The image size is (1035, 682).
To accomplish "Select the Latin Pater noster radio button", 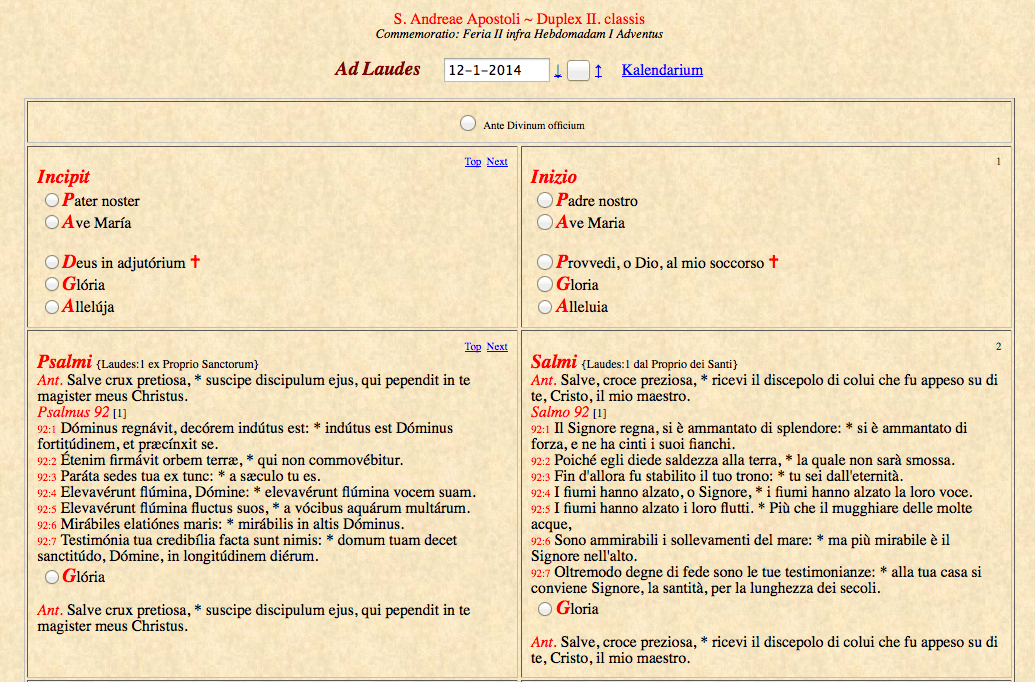I will [52, 201].
